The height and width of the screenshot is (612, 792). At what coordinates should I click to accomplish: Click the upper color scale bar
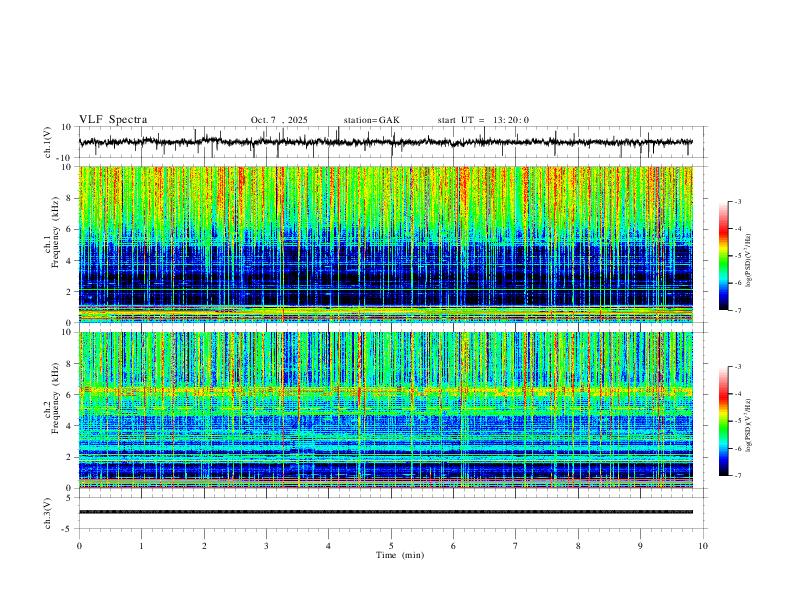(724, 255)
